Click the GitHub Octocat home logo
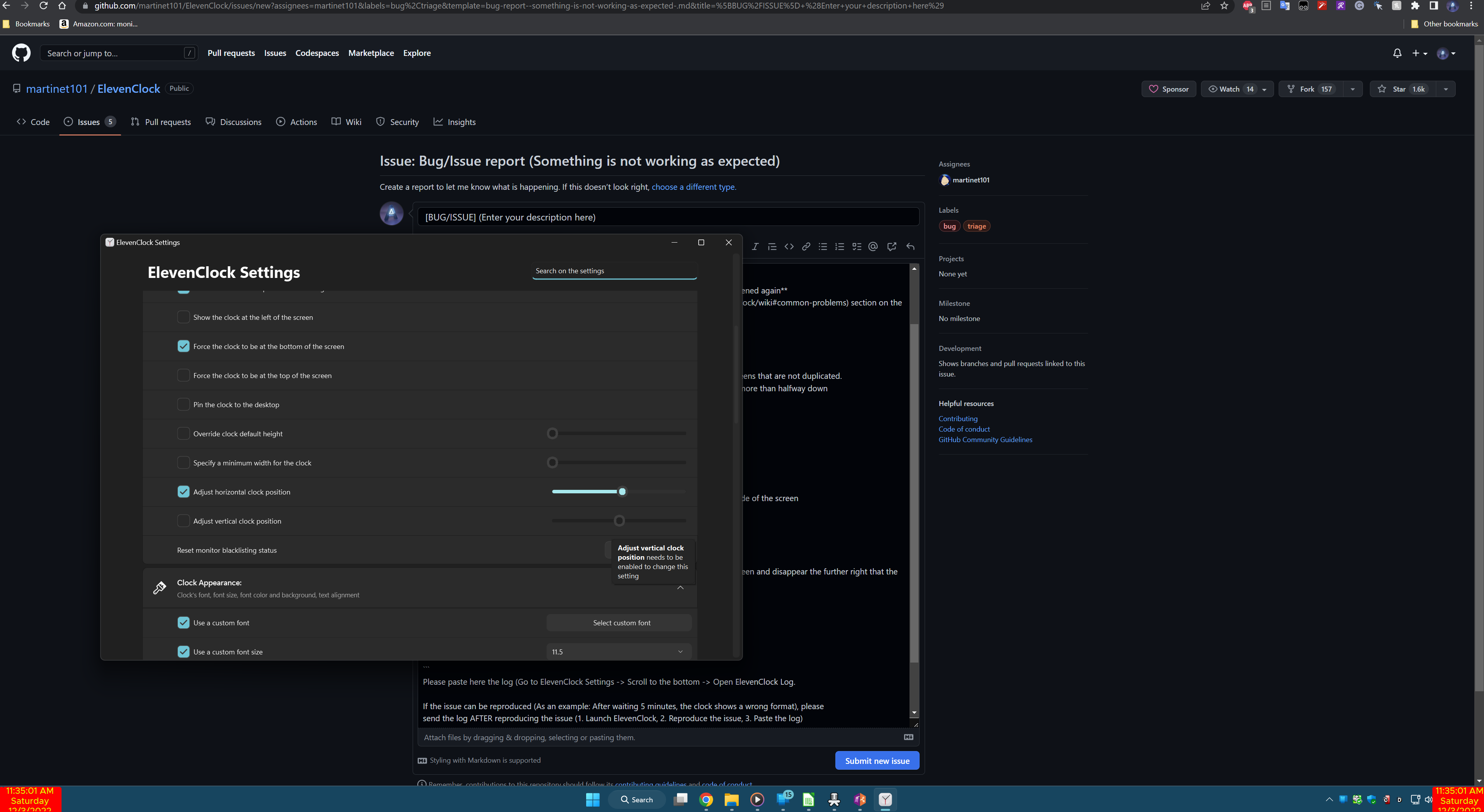1484x812 pixels. click(21, 53)
